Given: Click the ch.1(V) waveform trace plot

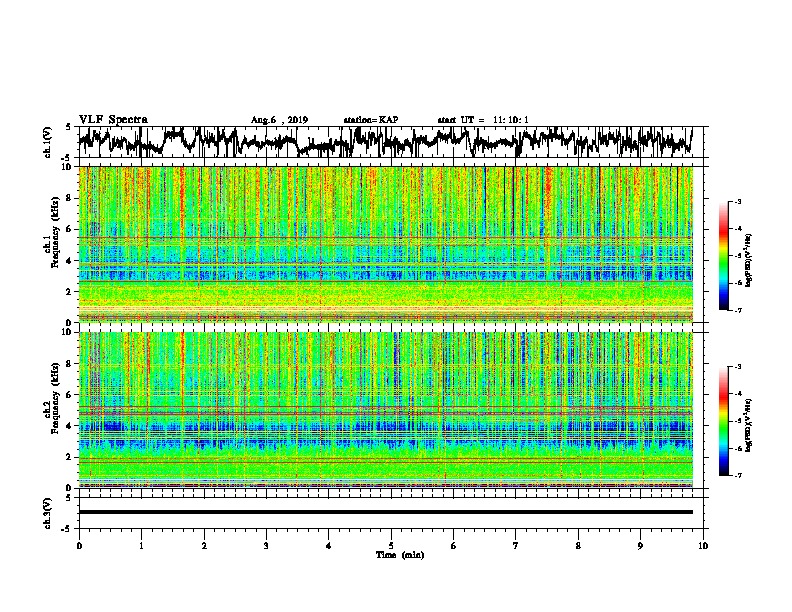Looking at the screenshot, I should click(x=385, y=142).
